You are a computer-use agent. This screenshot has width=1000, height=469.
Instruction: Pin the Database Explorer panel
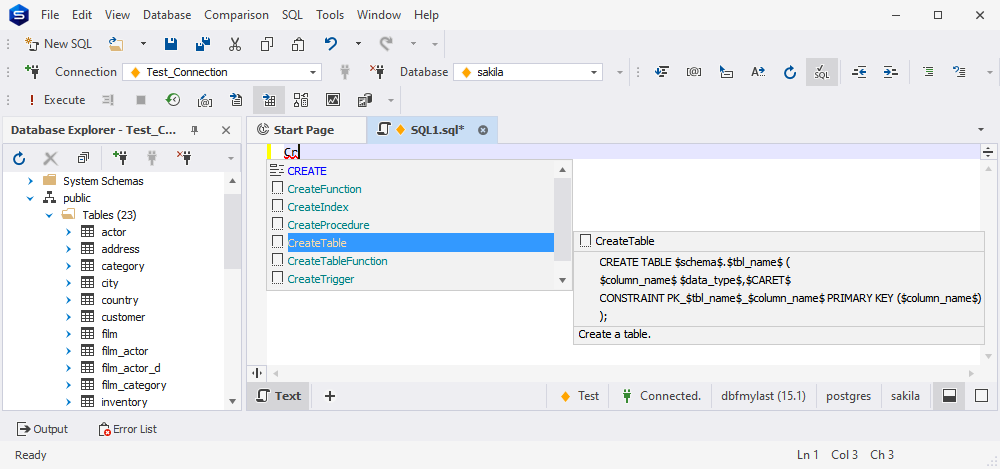pyautogui.click(x=195, y=130)
